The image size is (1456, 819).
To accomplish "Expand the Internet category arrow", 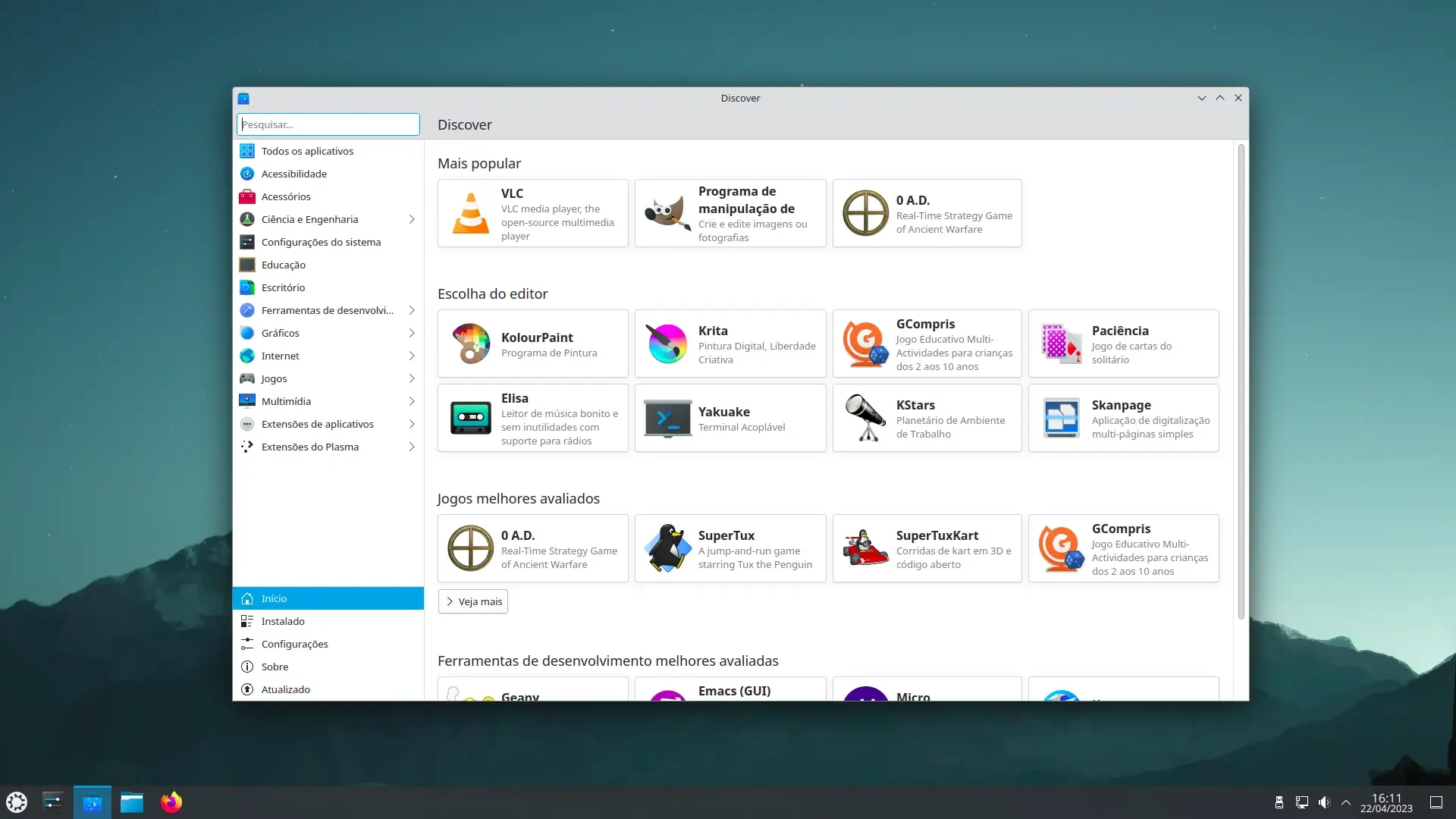I will pos(412,356).
